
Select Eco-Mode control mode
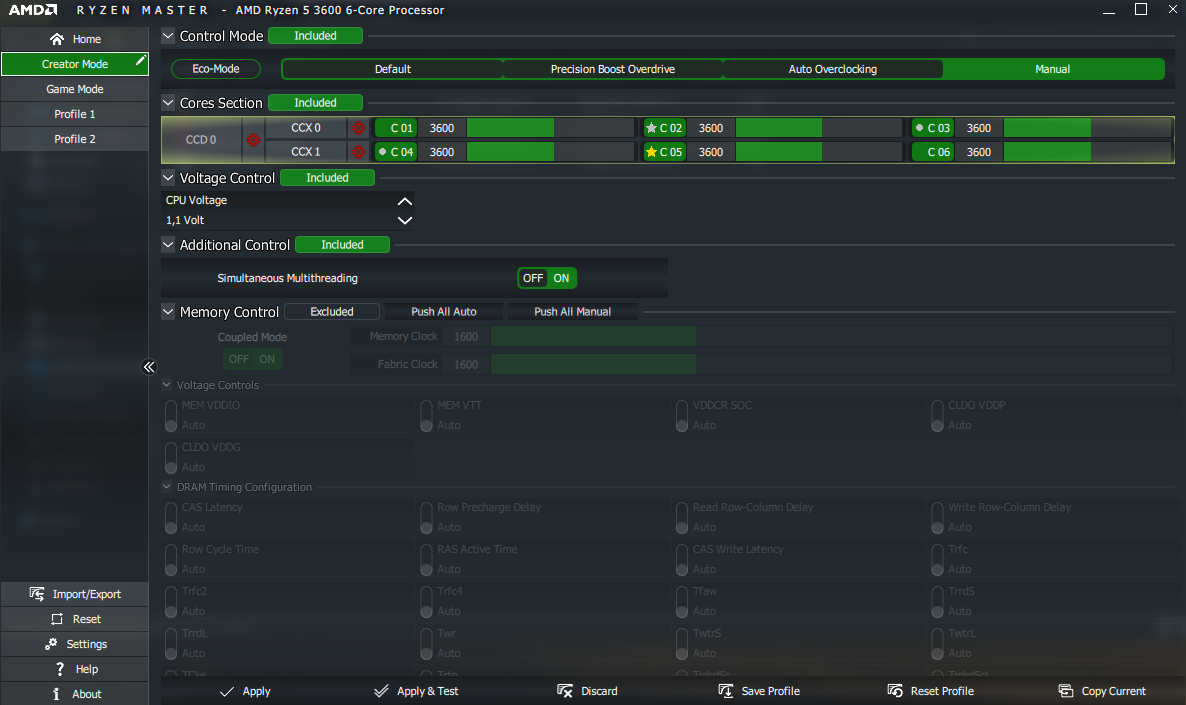[x=216, y=69]
